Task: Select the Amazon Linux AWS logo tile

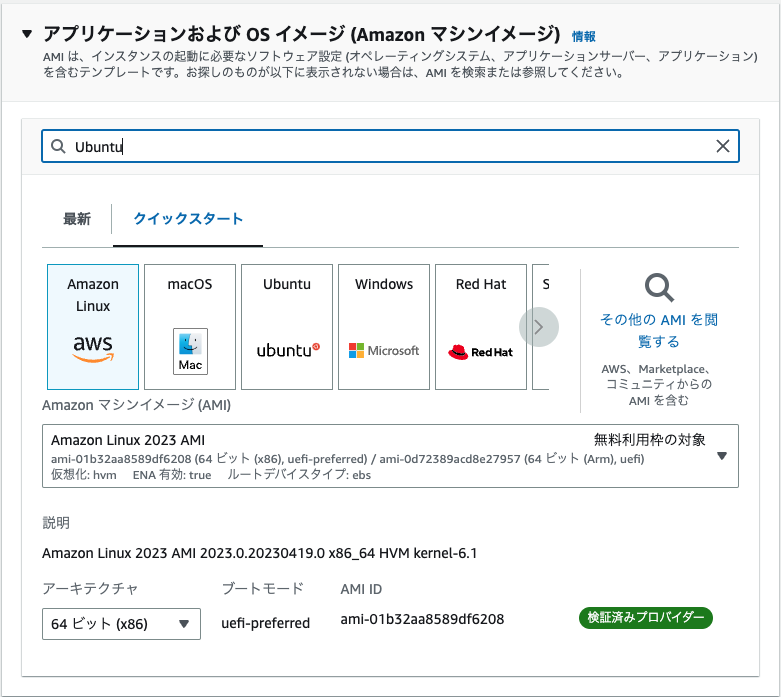Action: (x=93, y=326)
